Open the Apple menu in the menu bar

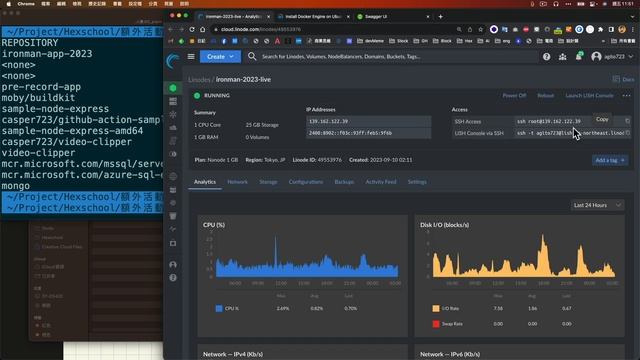(8, 4)
